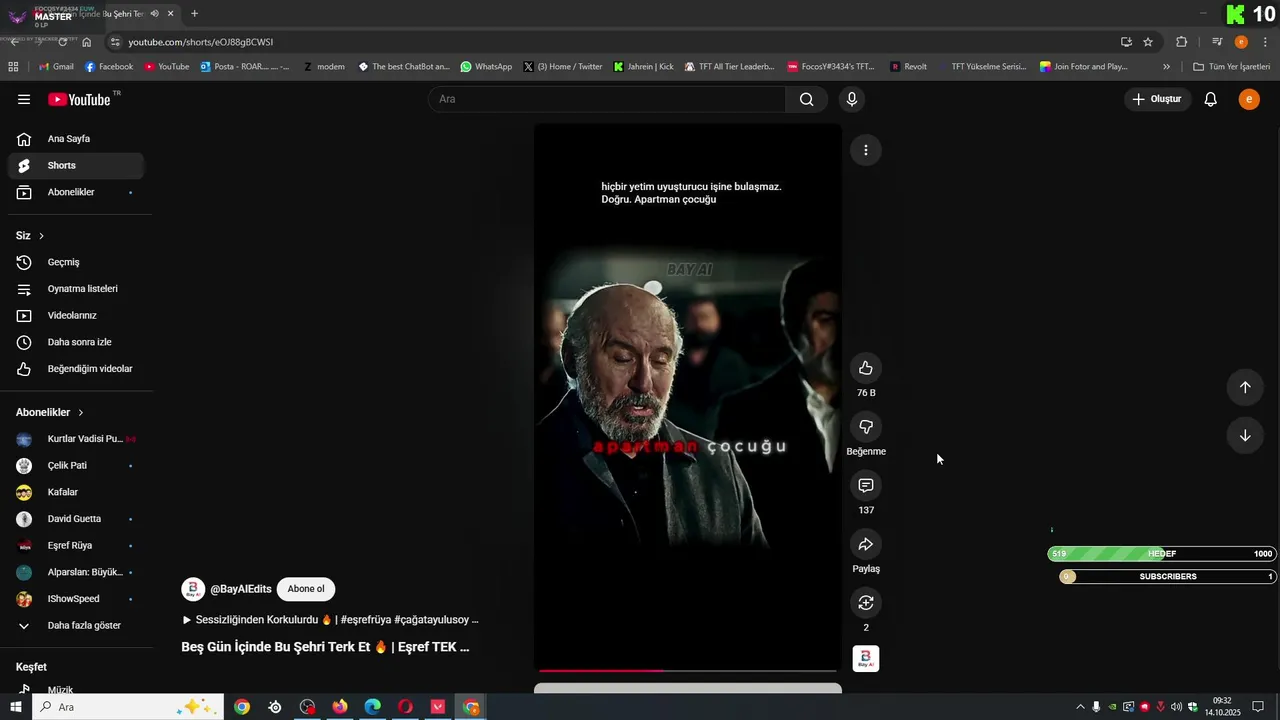The height and width of the screenshot is (720, 1280).
Task: Open the comments for this short
Action: coord(866,485)
